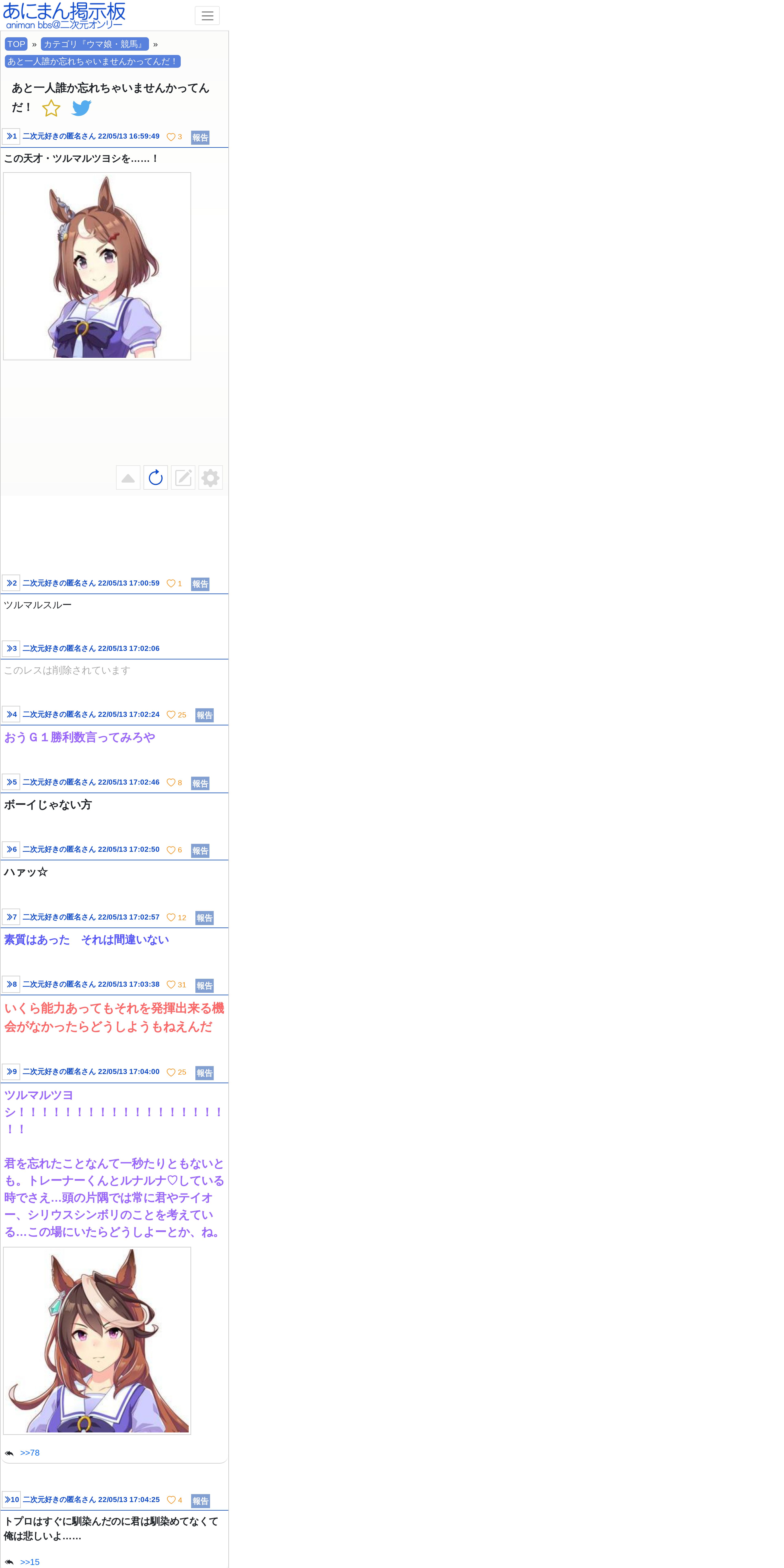Viewport: 784px width, 1568px height.
Task: Like post 7 with the heart icon
Action: pos(171,917)
